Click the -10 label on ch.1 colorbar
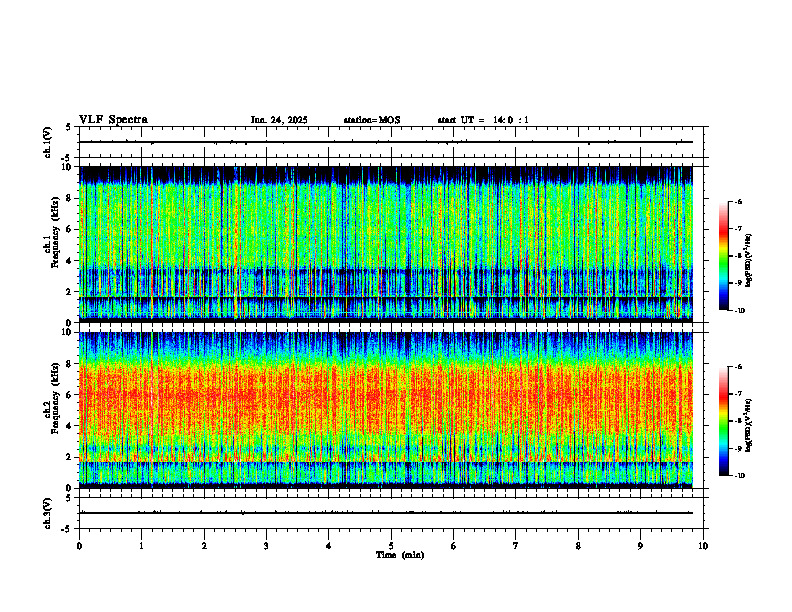Image resolution: width=792 pixels, height=612 pixels. (x=740, y=311)
